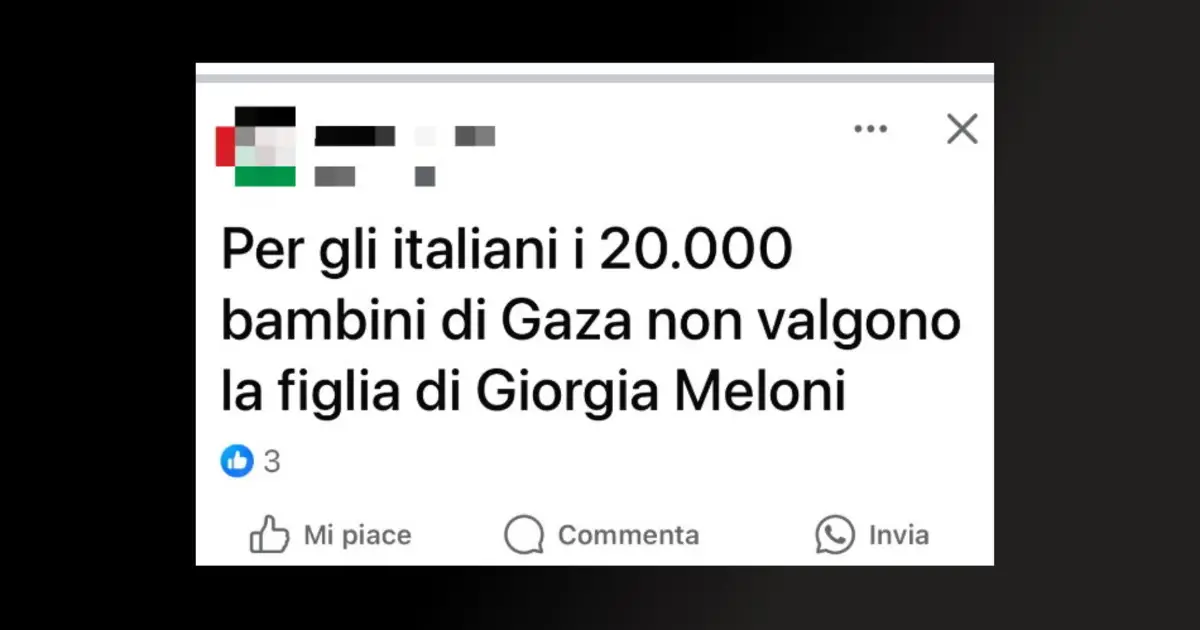
Task: Click the text line mentioning 20.000
Action: pyautogui.click(x=507, y=253)
